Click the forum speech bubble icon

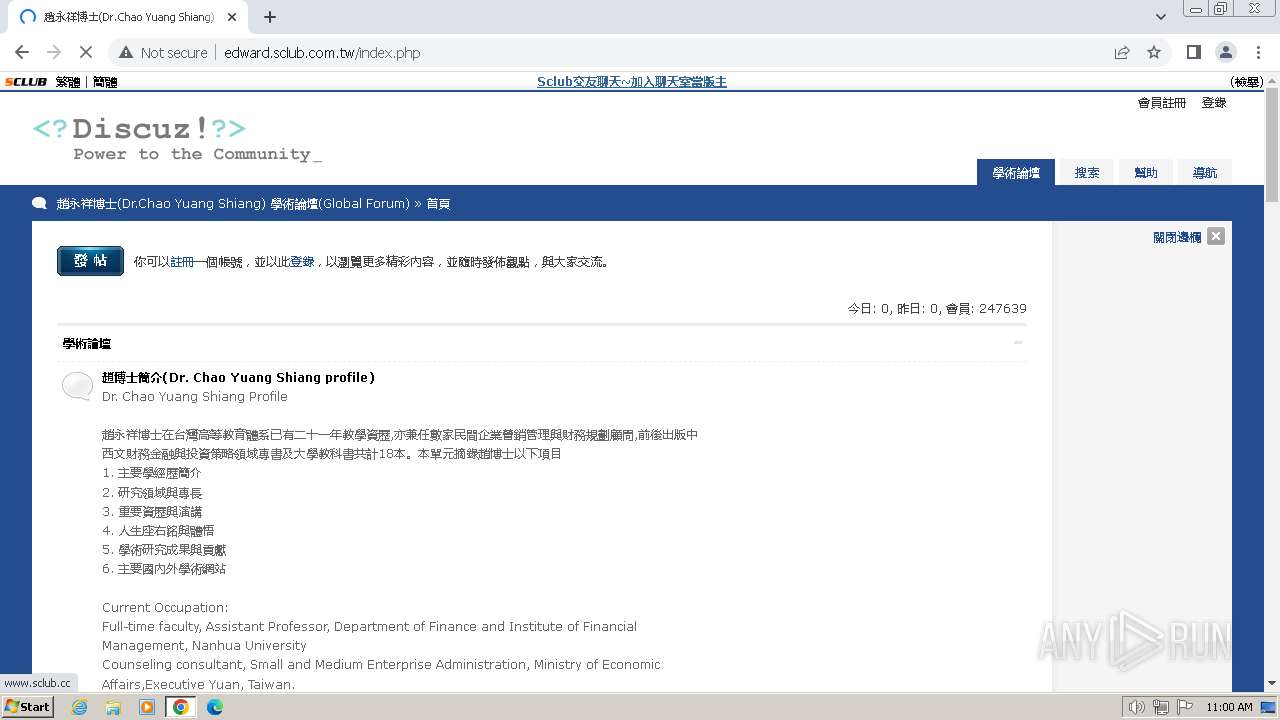tap(77, 386)
